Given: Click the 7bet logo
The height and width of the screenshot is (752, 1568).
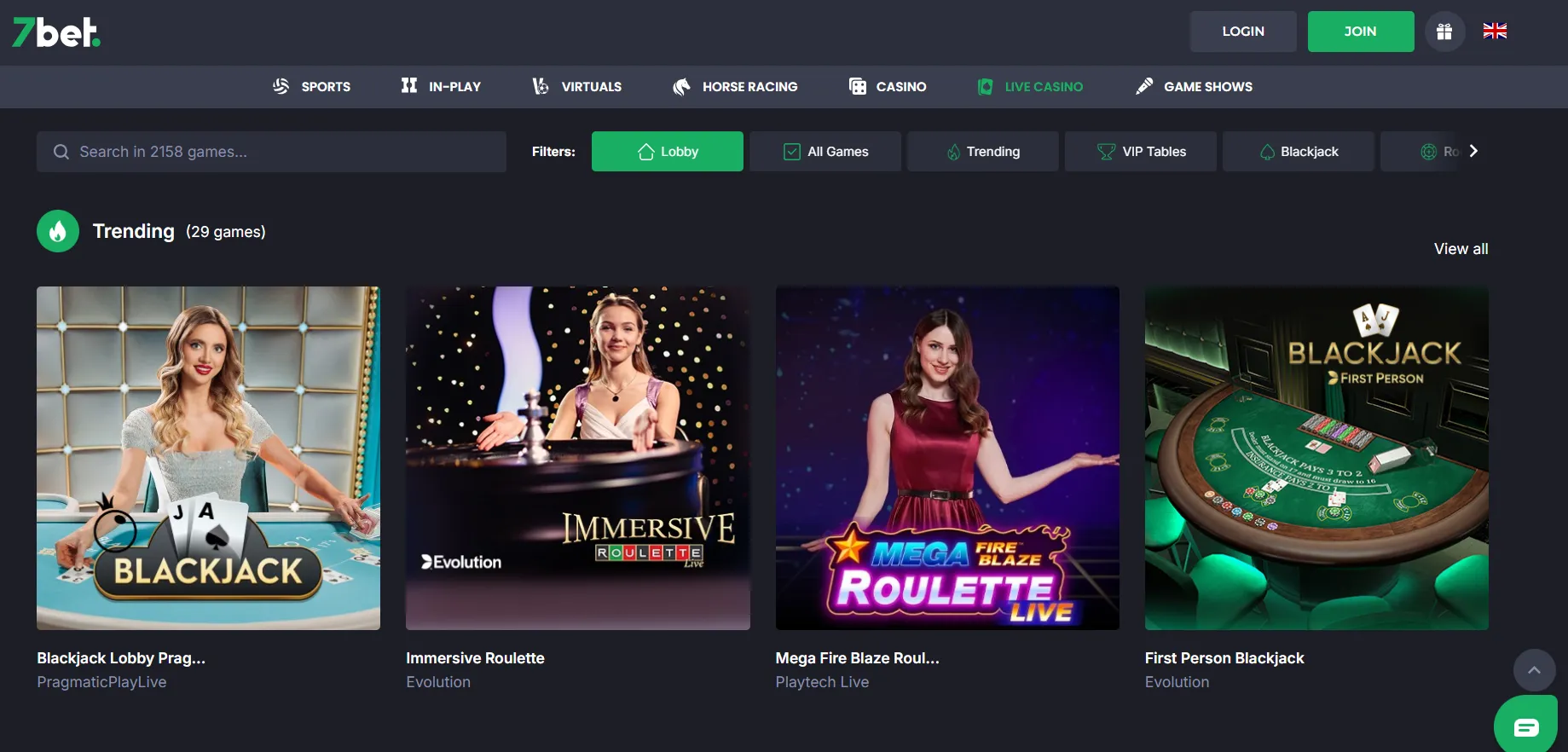Looking at the screenshot, I should click(x=56, y=32).
